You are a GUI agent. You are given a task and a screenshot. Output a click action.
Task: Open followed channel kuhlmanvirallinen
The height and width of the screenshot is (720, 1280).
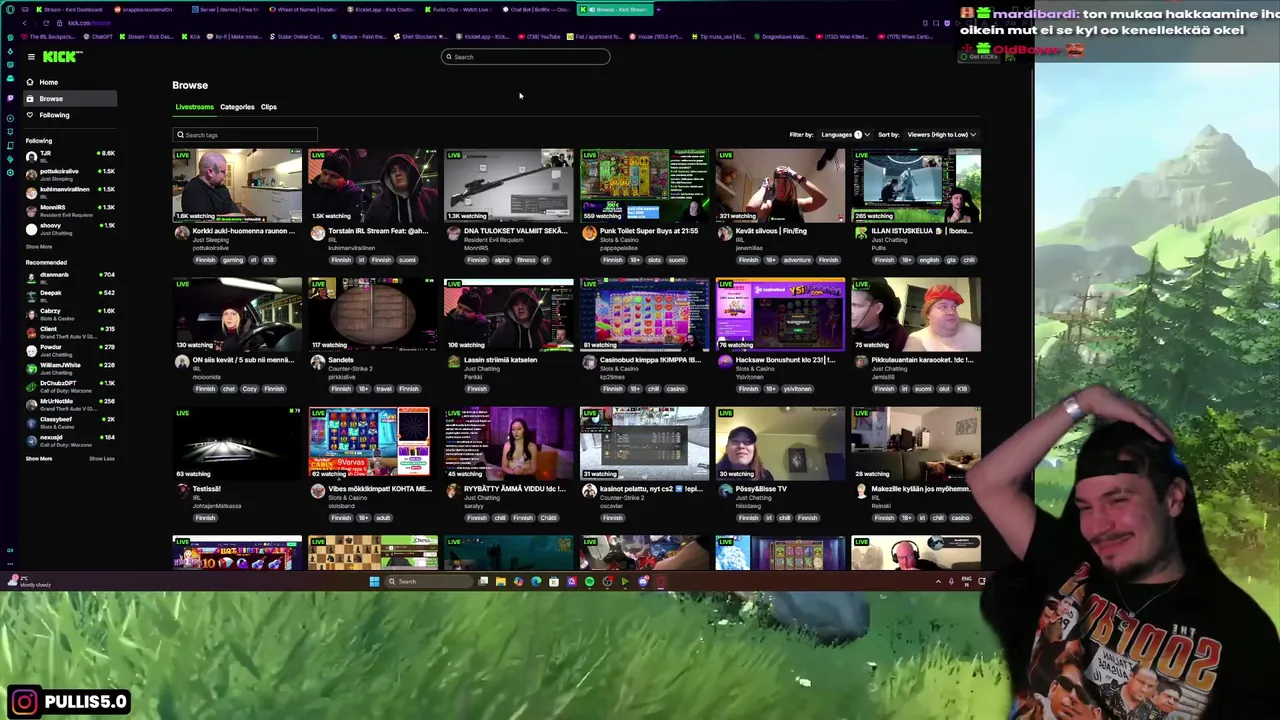(x=70, y=191)
